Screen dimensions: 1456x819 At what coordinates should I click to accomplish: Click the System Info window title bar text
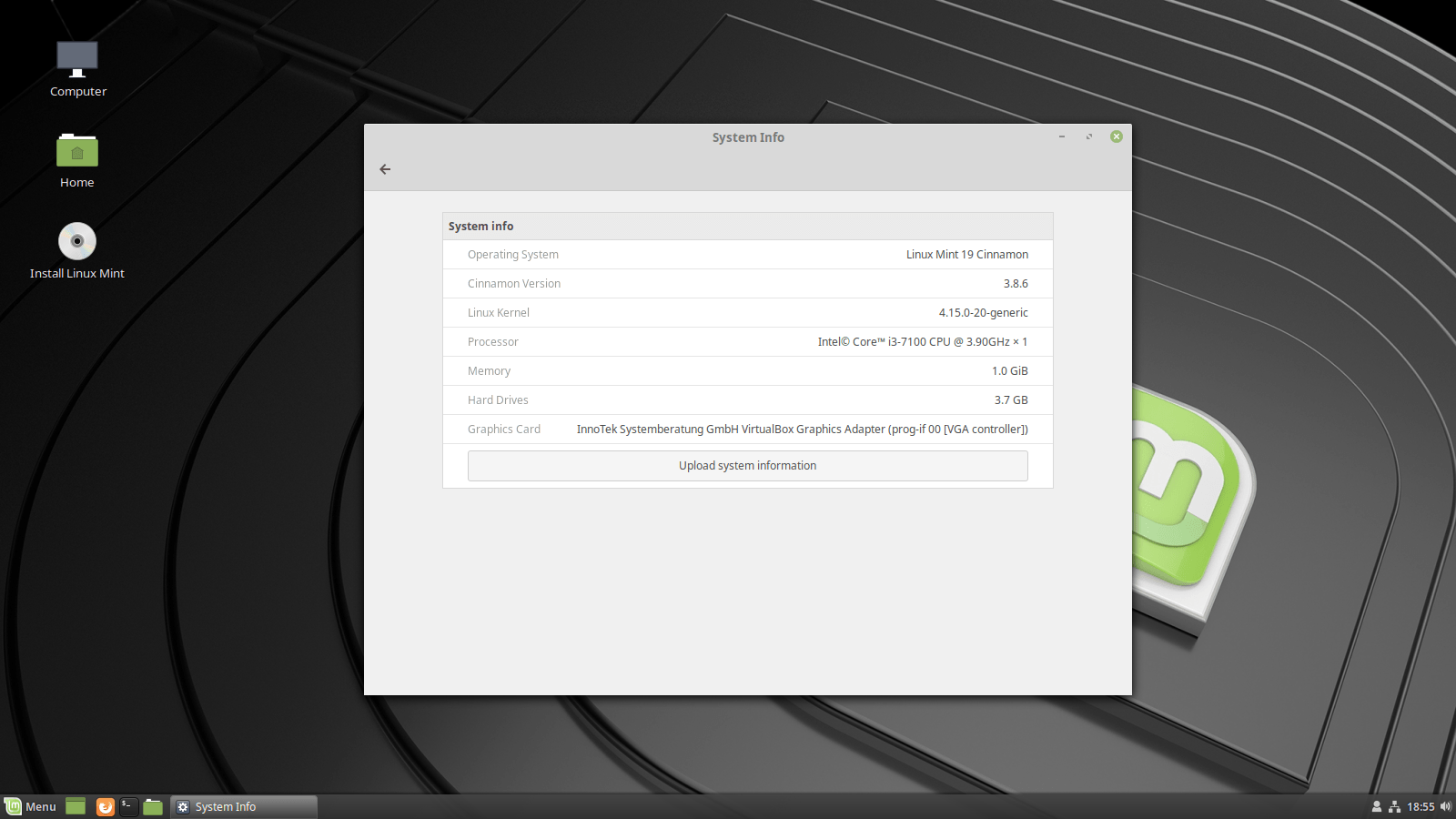click(748, 137)
